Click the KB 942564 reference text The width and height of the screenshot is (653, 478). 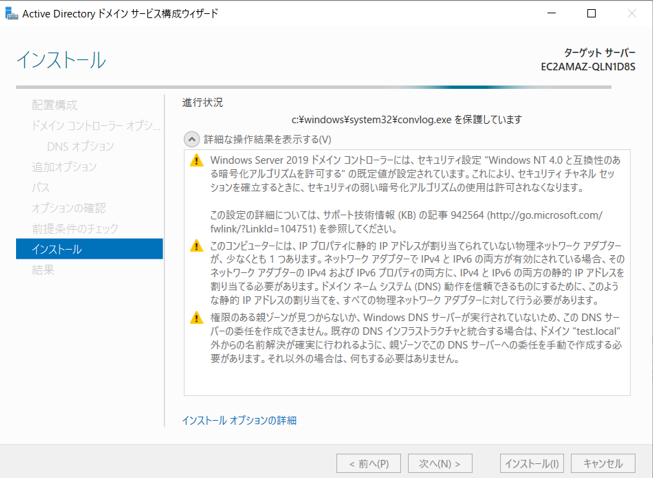[x=406, y=222]
